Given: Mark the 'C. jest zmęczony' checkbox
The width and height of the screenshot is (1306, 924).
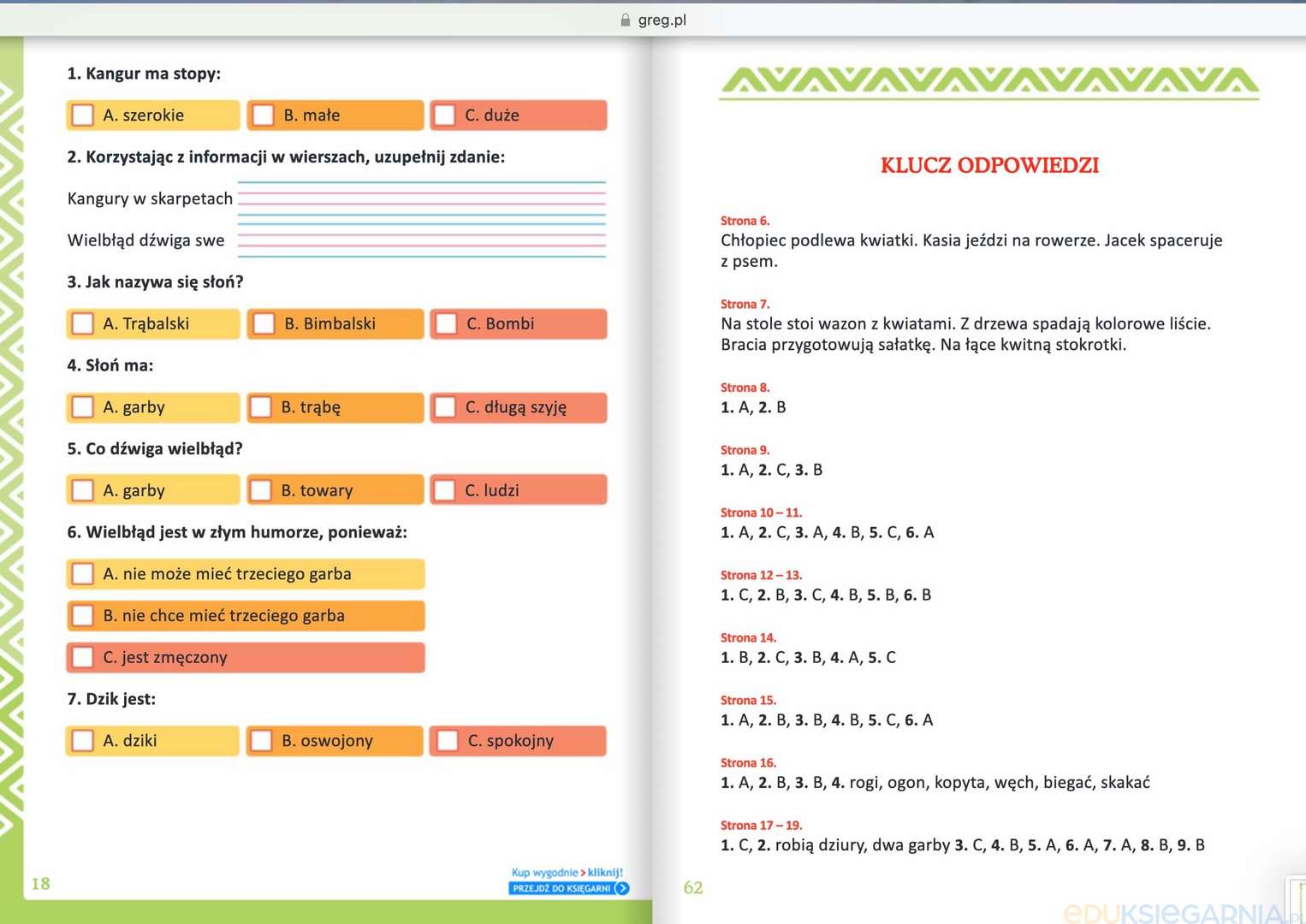Looking at the screenshot, I should [83, 657].
